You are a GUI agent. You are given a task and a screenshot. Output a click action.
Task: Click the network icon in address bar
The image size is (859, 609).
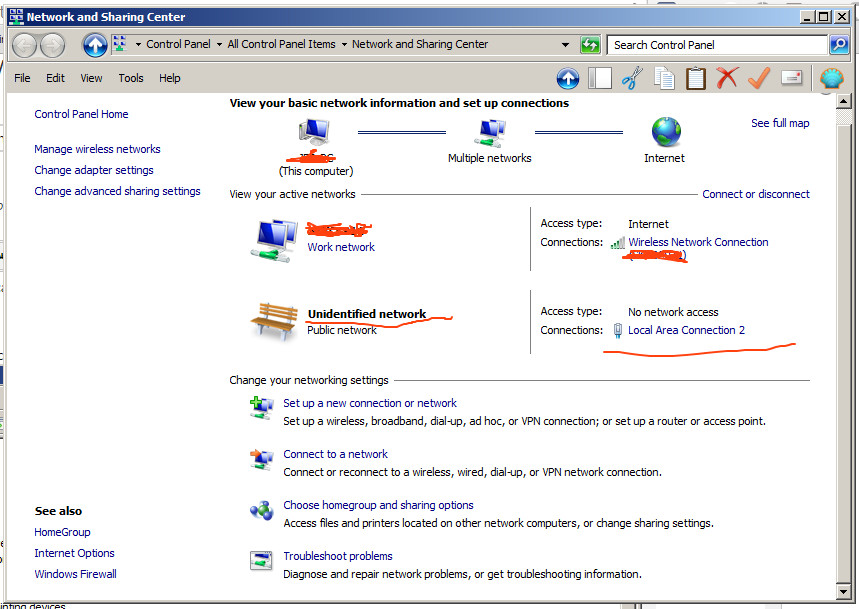tap(119, 44)
